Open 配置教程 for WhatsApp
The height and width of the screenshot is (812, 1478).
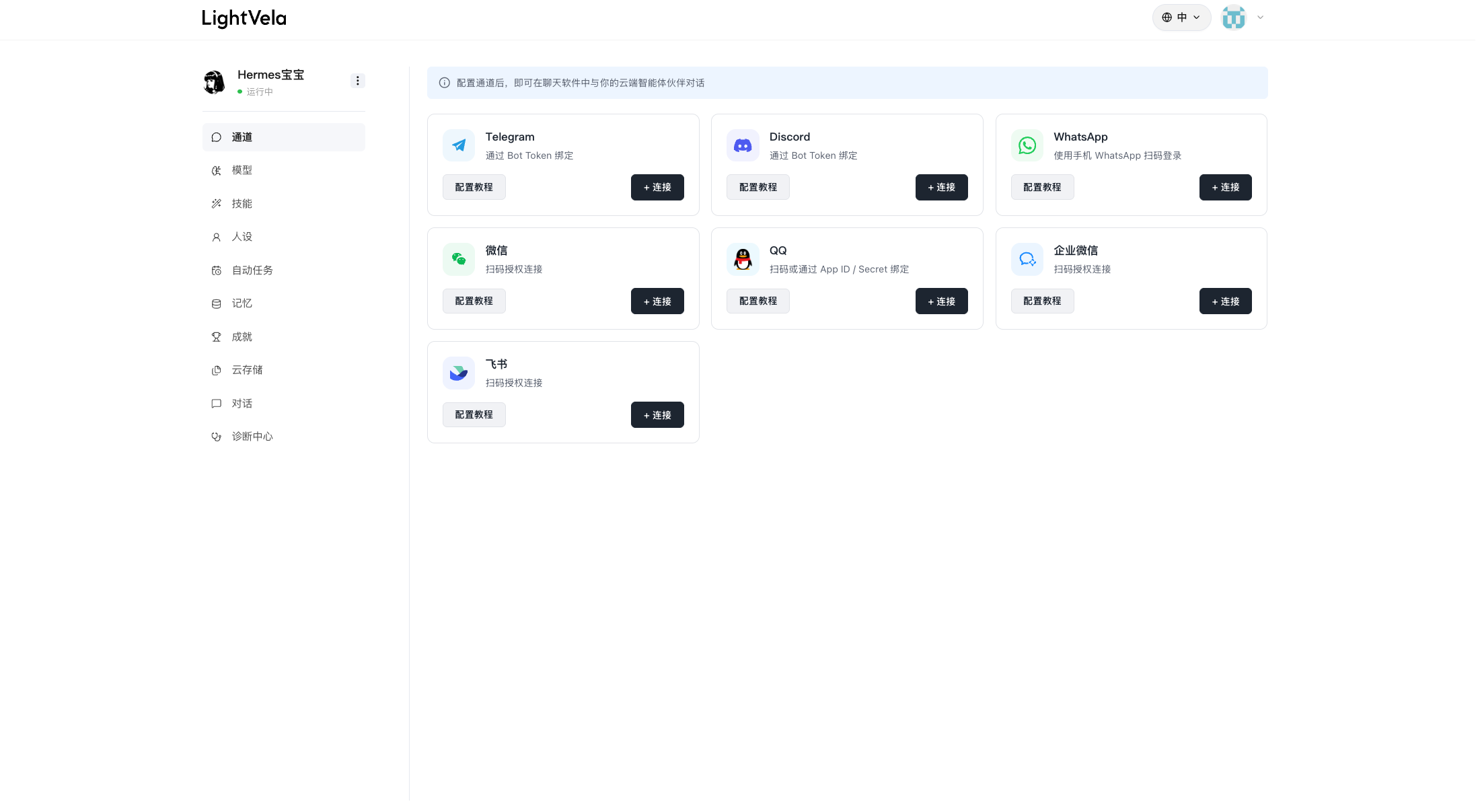point(1043,187)
